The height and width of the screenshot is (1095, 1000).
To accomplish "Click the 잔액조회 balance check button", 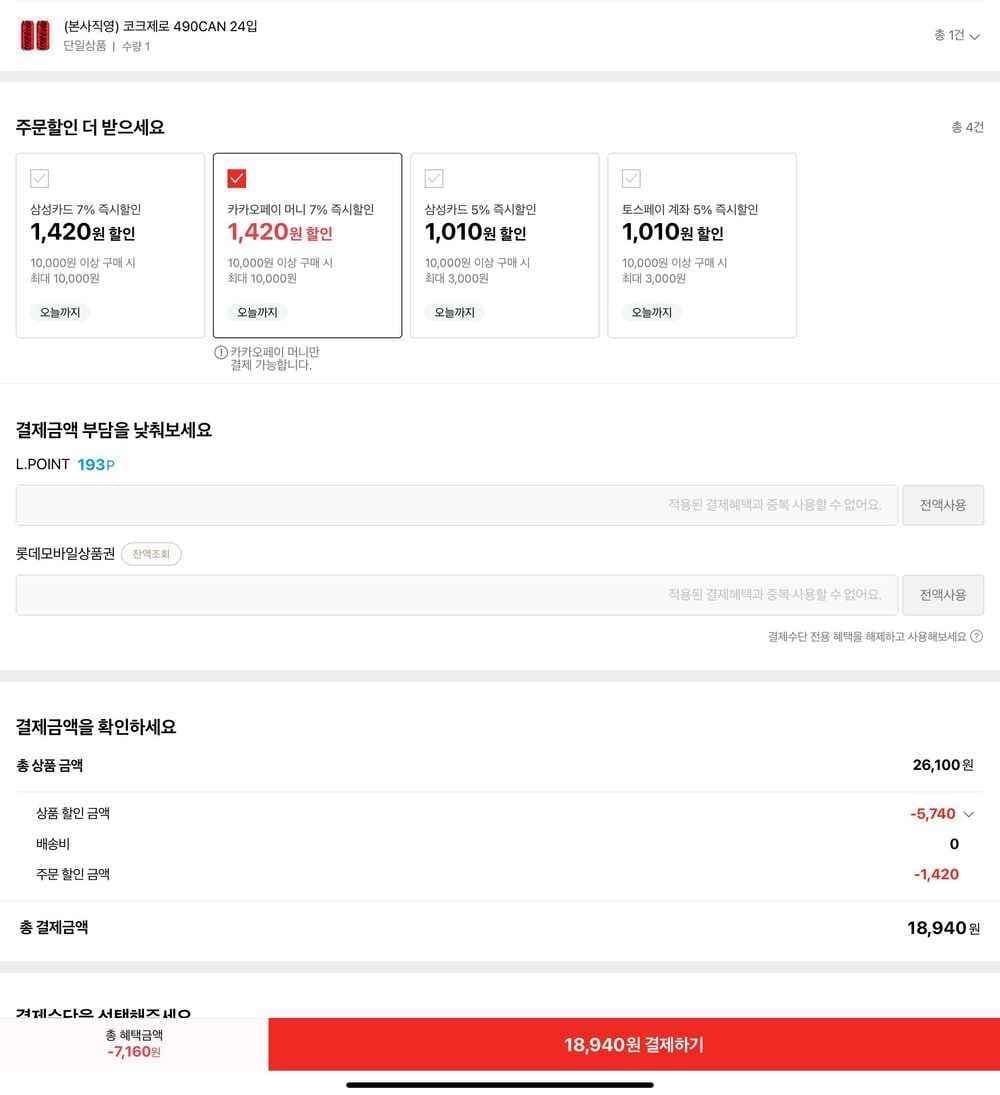I will tap(151, 554).
